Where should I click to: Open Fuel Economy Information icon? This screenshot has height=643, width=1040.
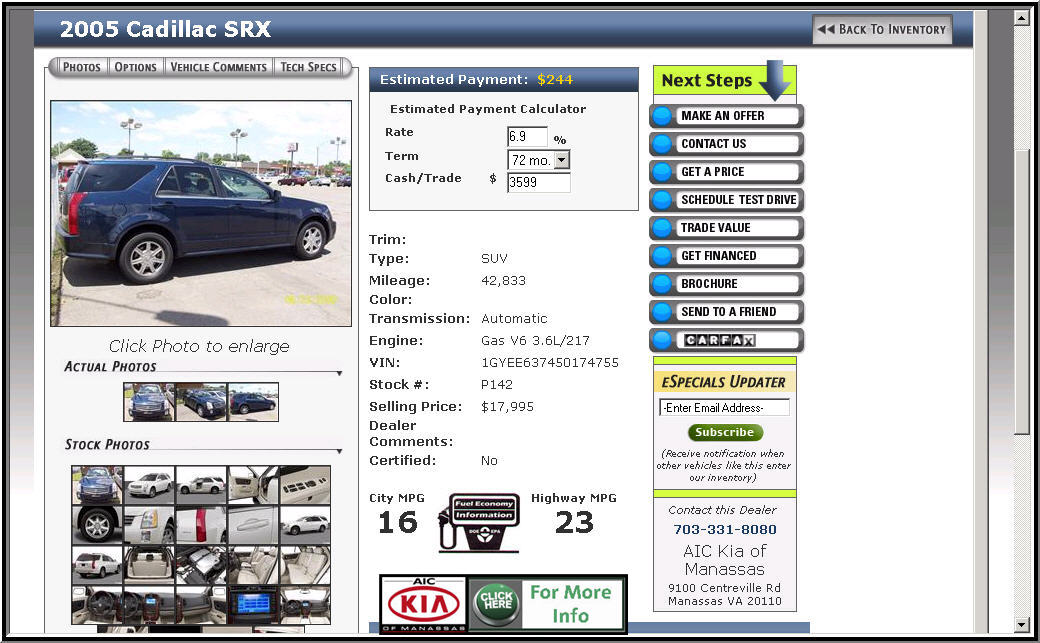coord(479,523)
